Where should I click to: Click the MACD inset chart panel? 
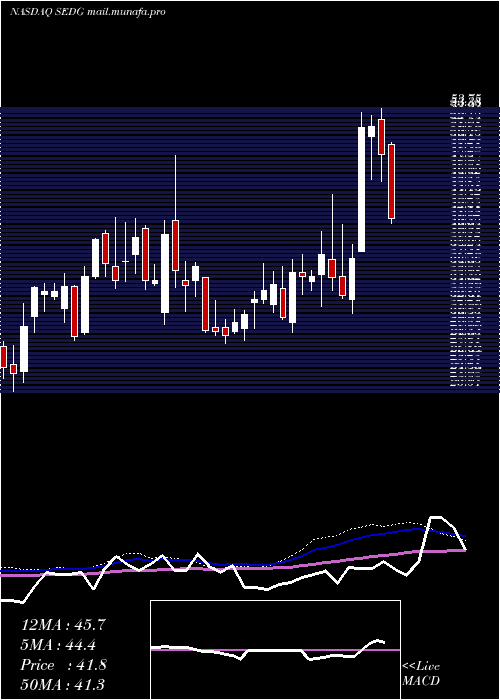[275, 650]
